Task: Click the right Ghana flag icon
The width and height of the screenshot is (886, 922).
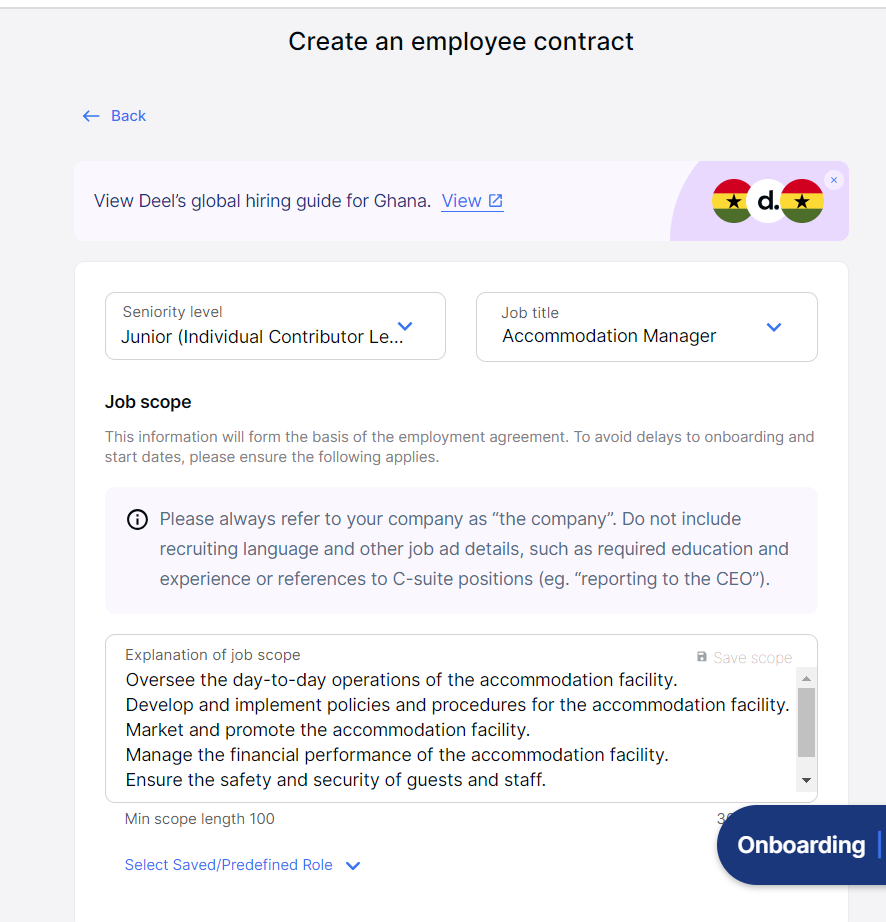Action: (802, 201)
